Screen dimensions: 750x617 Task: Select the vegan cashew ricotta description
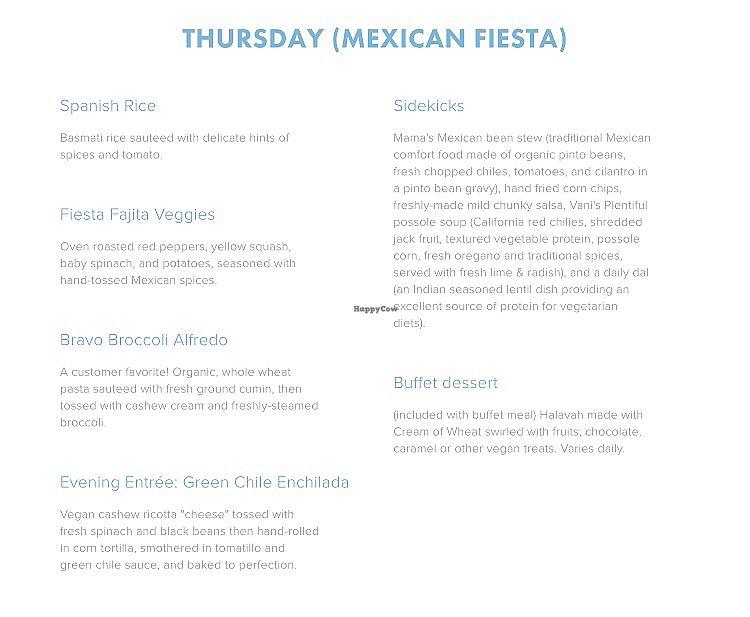[188, 539]
